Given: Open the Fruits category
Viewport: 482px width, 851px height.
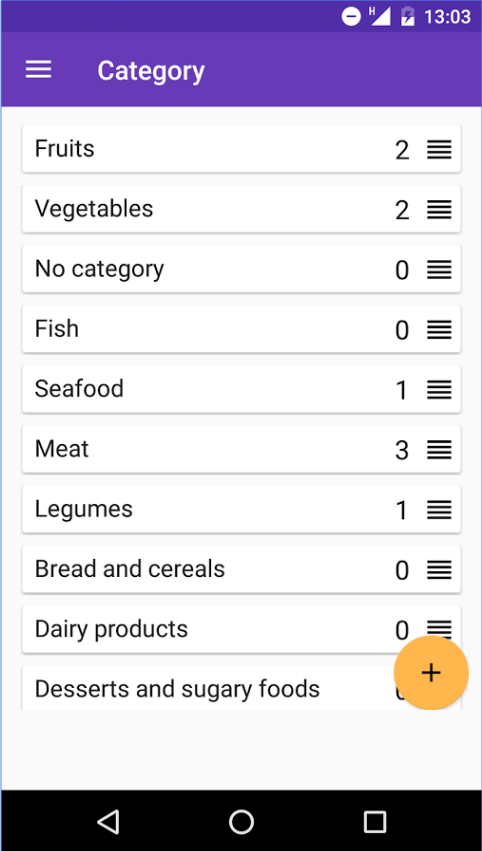Looking at the screenshot, I should pos(241,149).
